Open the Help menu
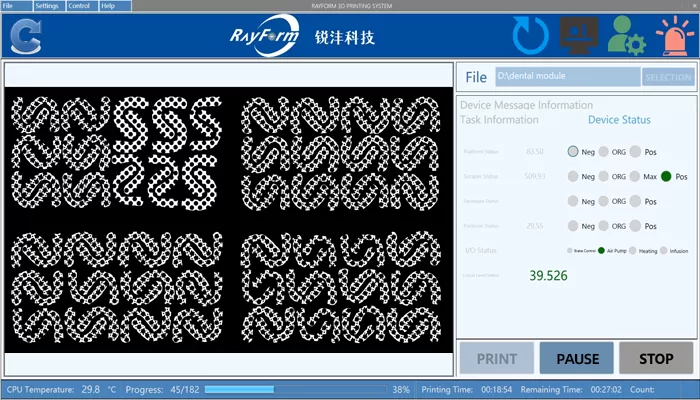The height and width of the screenshot is (400, 700). (108, 5)
